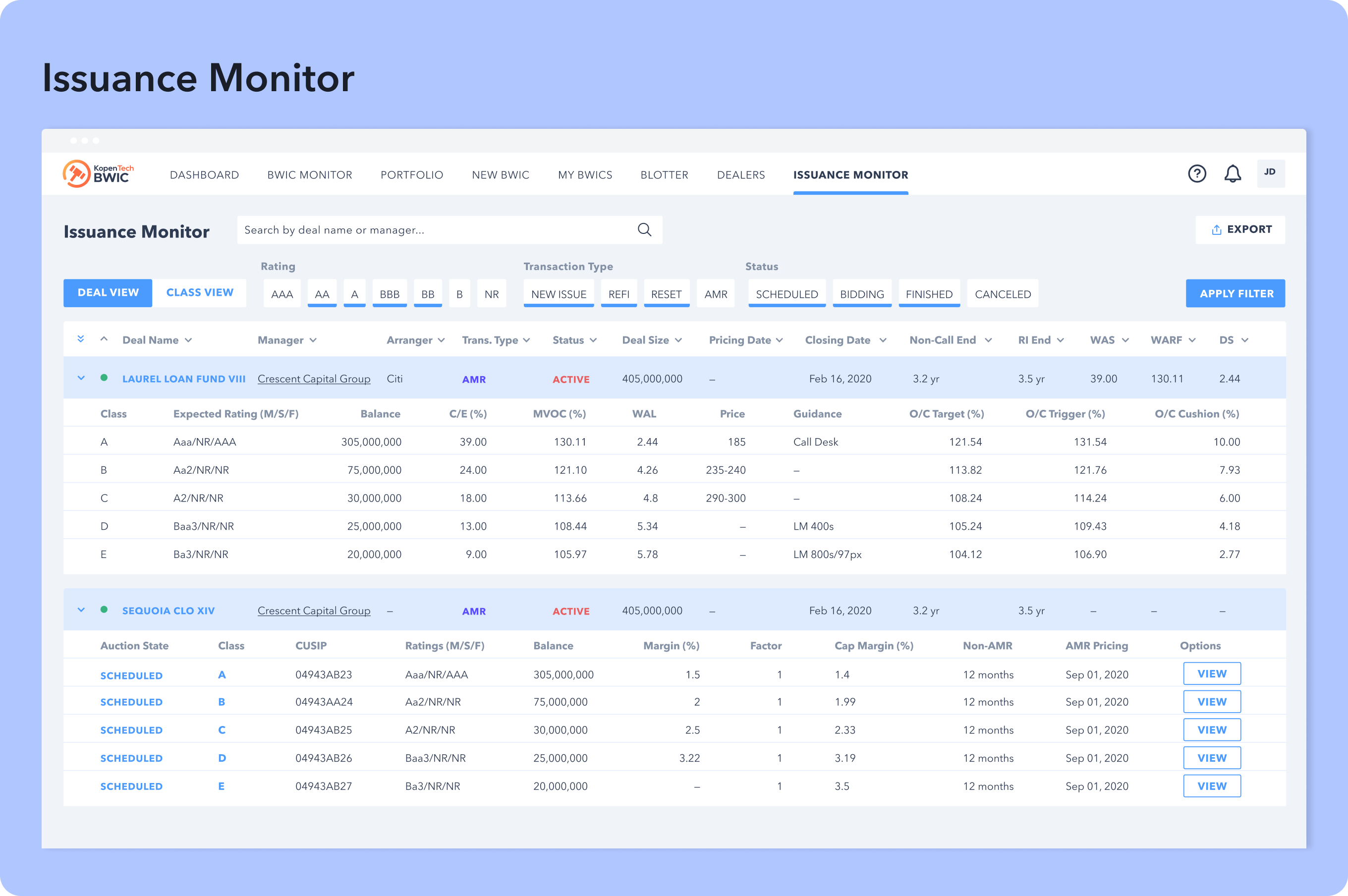Image resolution: width=1348 pixels, height=896 pixels.
Task: Click the deal name search field
Action: pos(434,230)
